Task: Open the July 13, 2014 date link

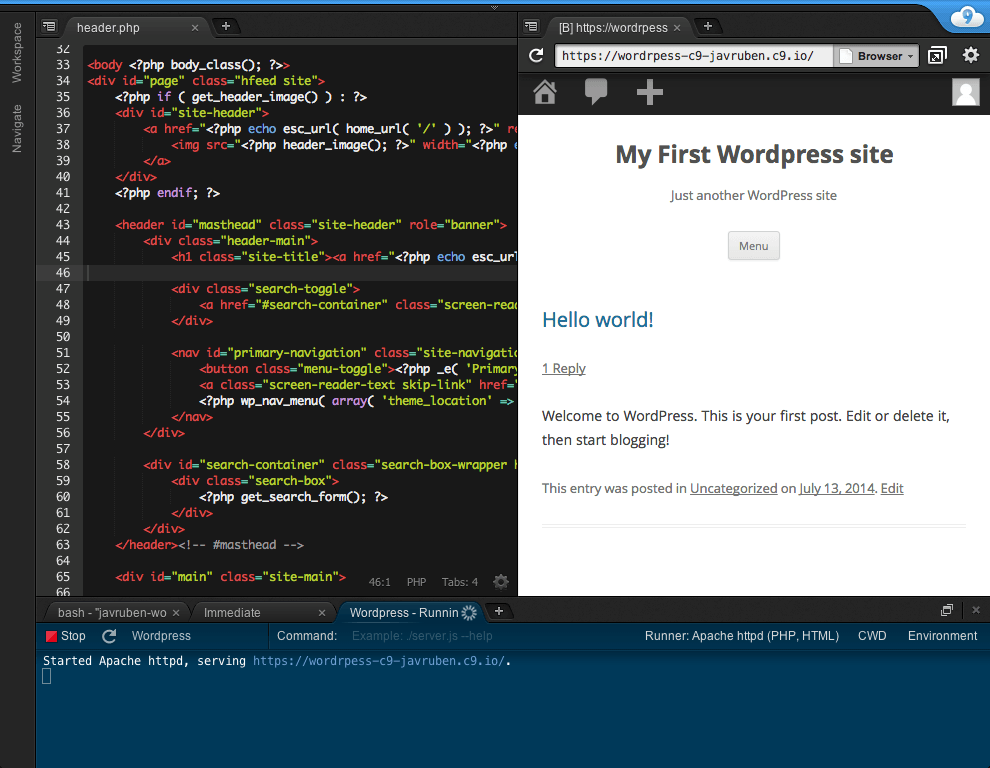Action: pos(837,488)
